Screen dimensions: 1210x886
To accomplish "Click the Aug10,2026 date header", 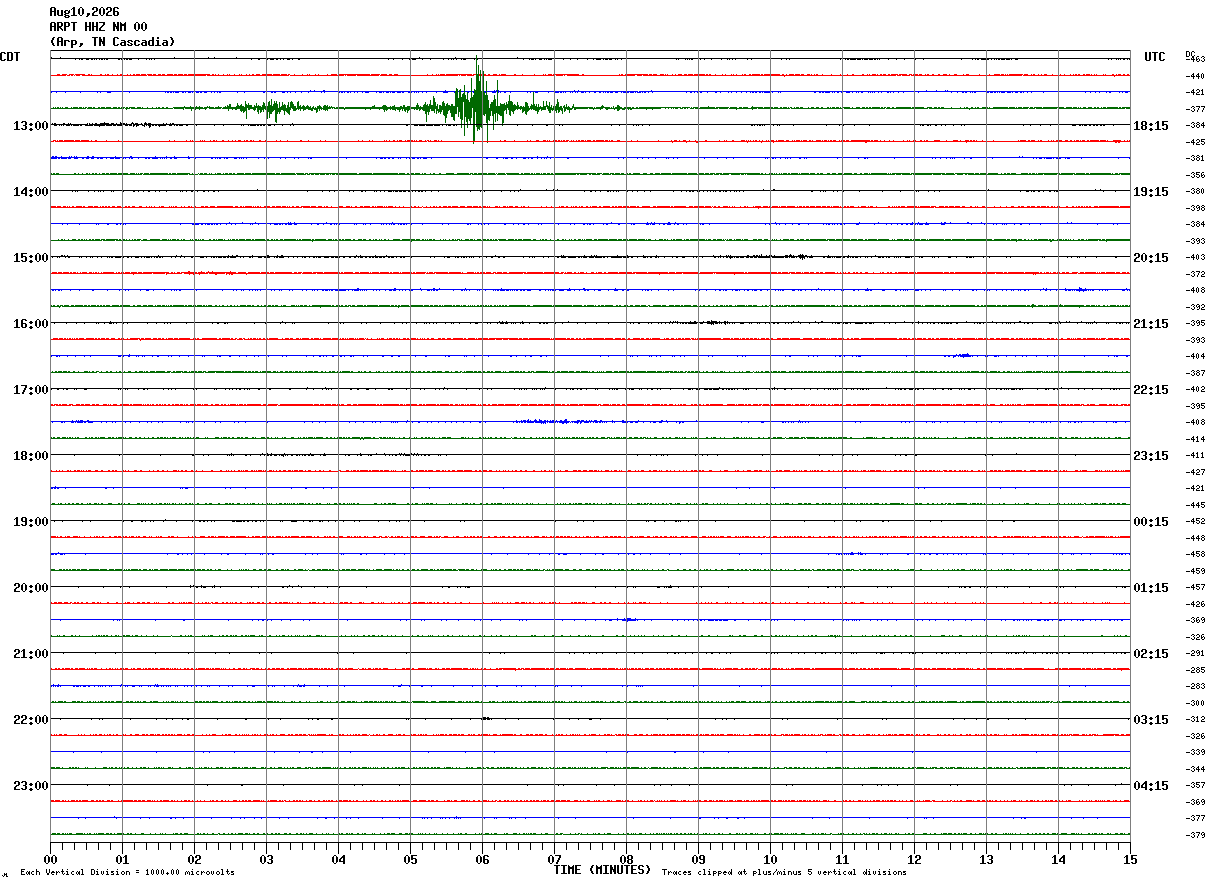I will coord(84,12).
